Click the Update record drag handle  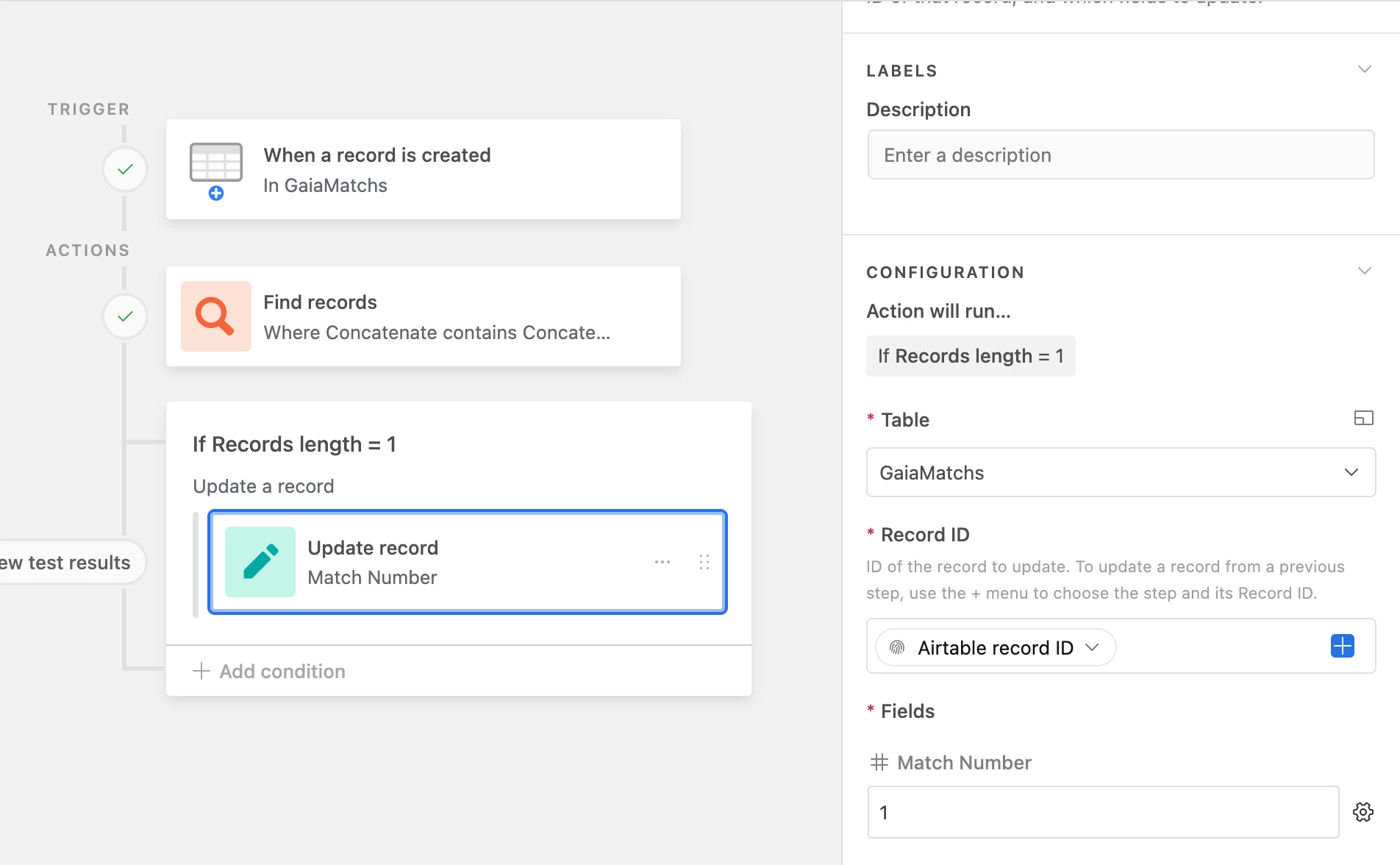(704, 562)
